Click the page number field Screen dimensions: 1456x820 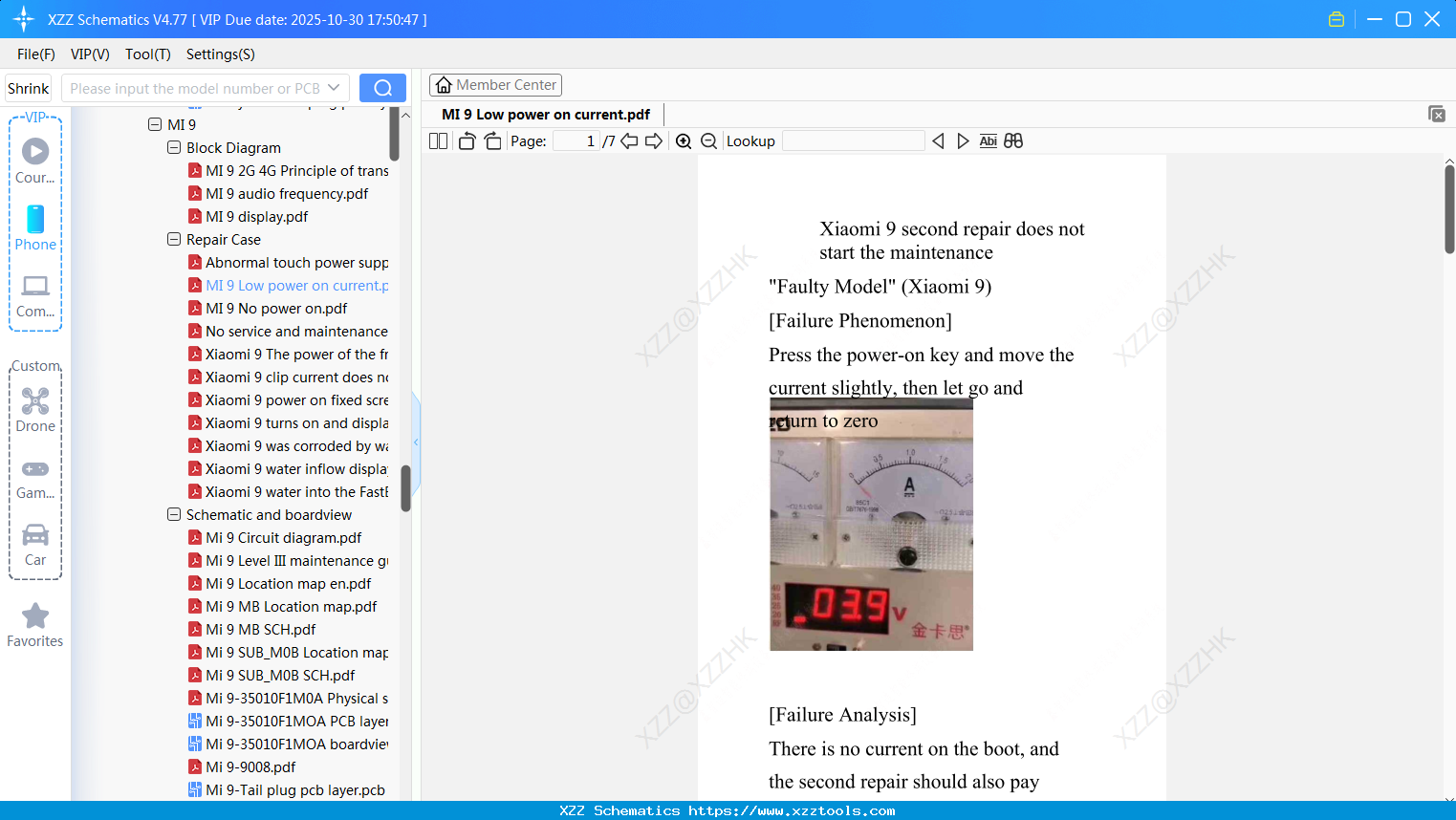point(576,140)
